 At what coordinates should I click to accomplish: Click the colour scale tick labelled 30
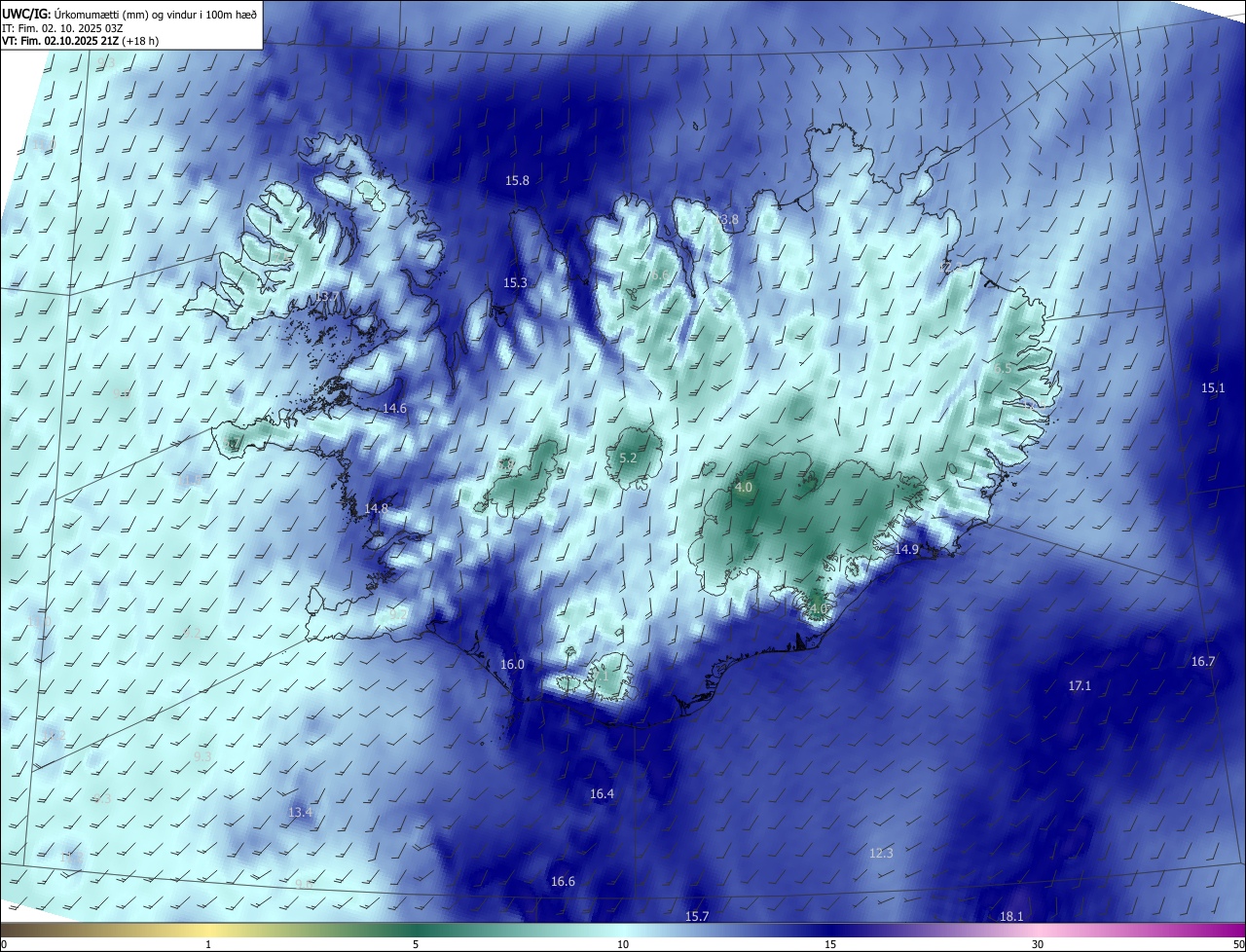(1038, 945)
